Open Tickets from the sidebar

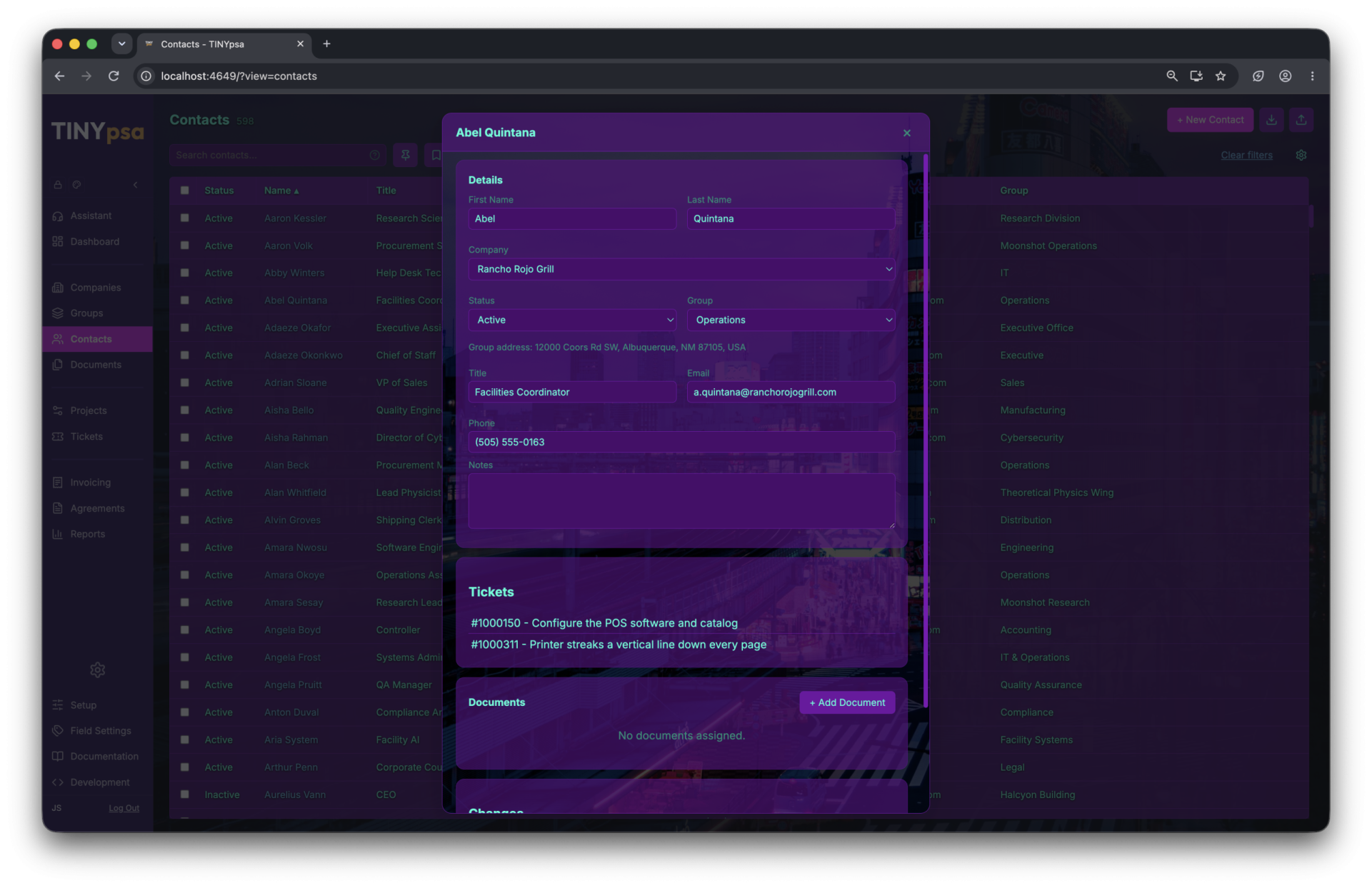tap(86, 436)
